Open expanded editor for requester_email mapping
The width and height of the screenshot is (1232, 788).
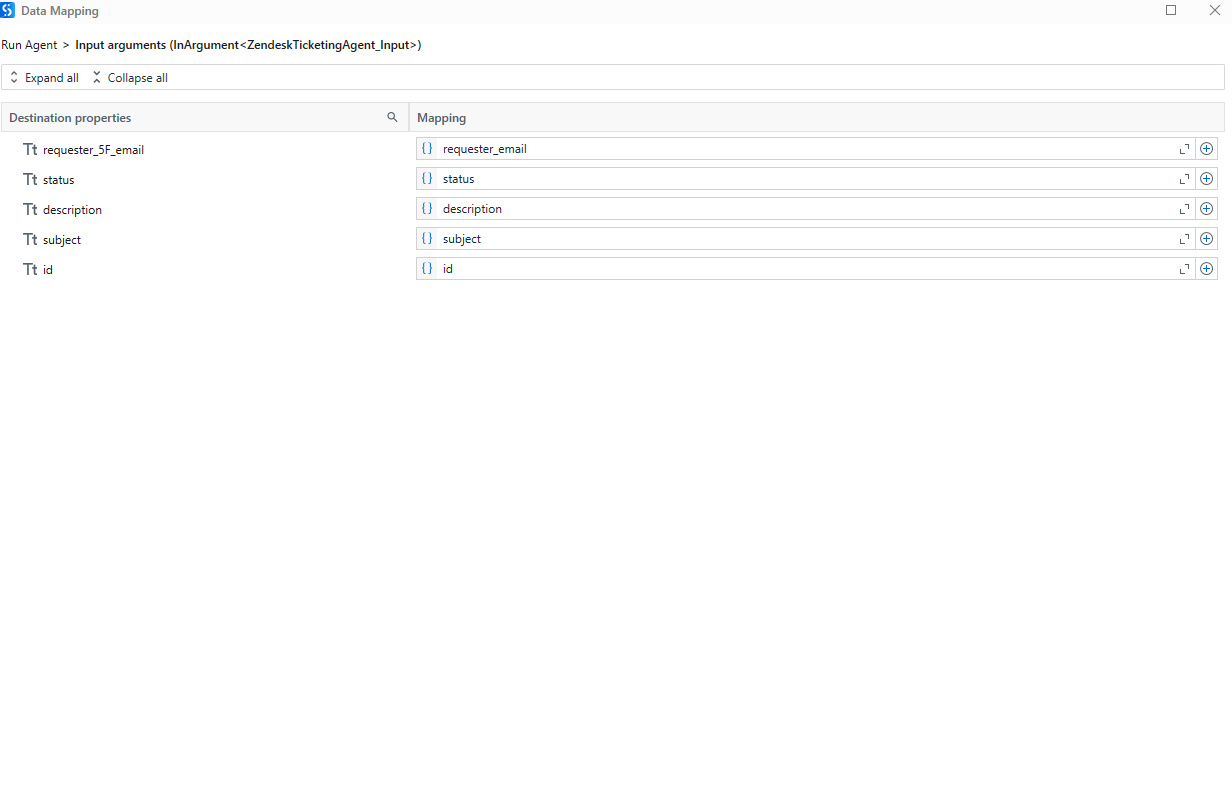tap(1185, 149)
